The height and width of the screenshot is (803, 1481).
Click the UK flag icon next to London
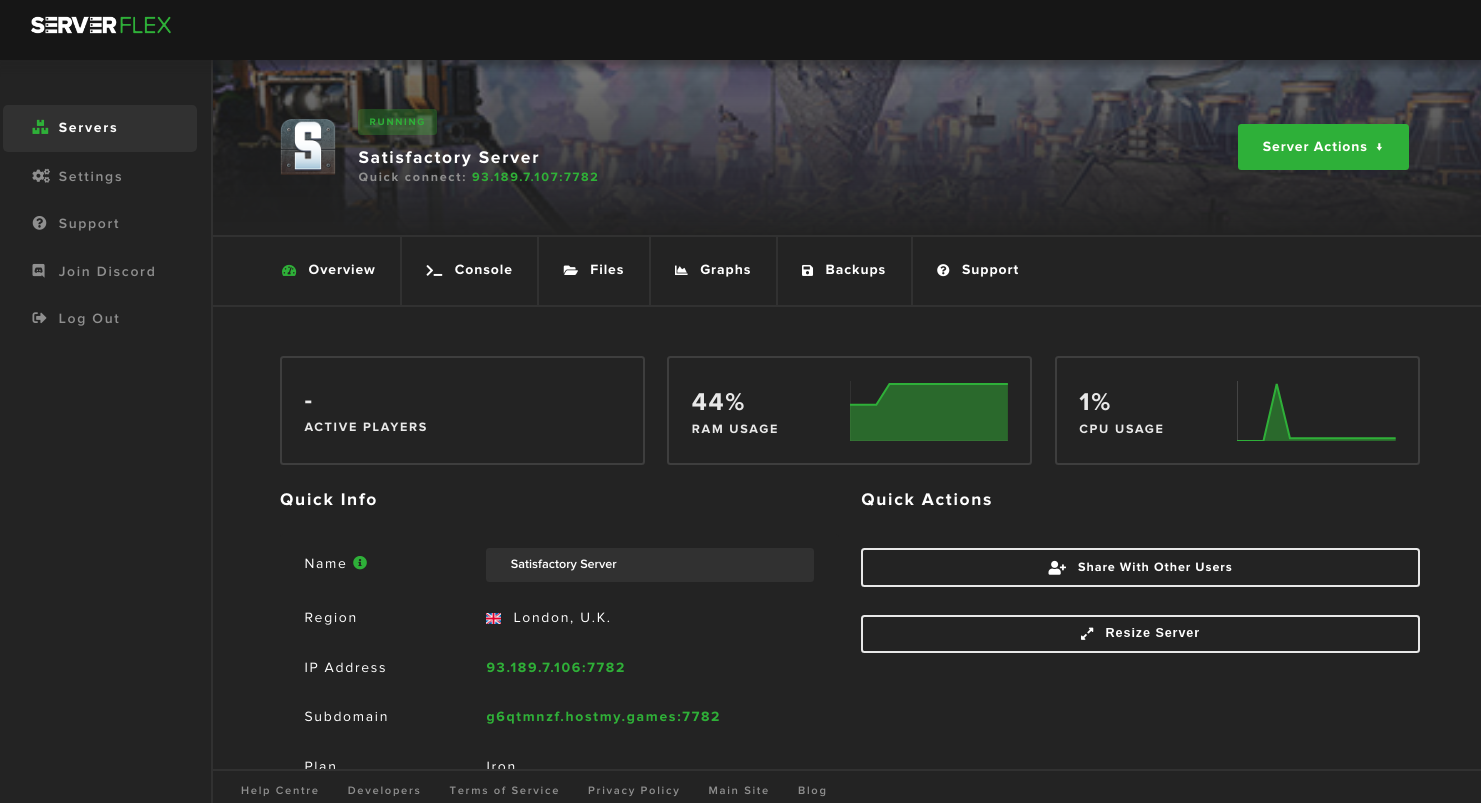coord(494,618)
